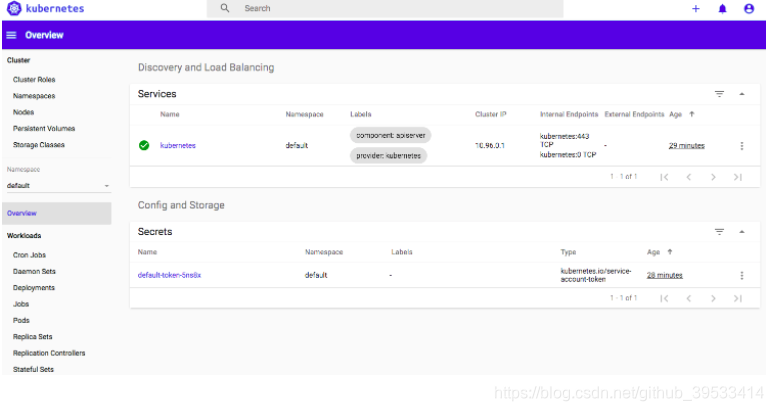Click the plus create resource icon
This screenshot has width=773, height=411.
pyautogui.click(x=696, y=8)
